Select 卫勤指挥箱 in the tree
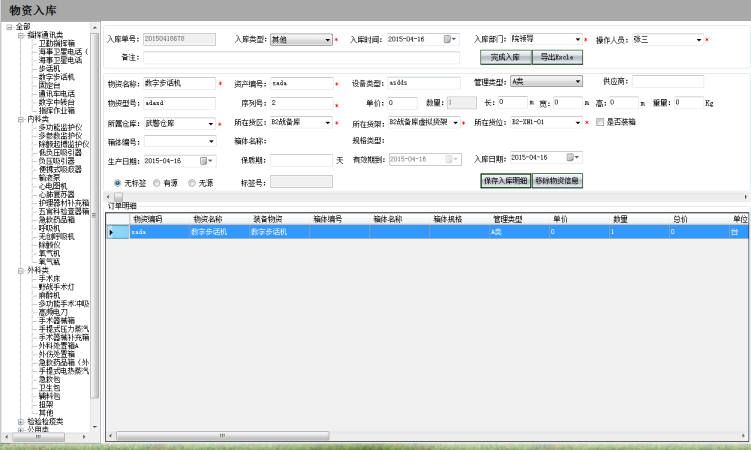 coord(57,43)
